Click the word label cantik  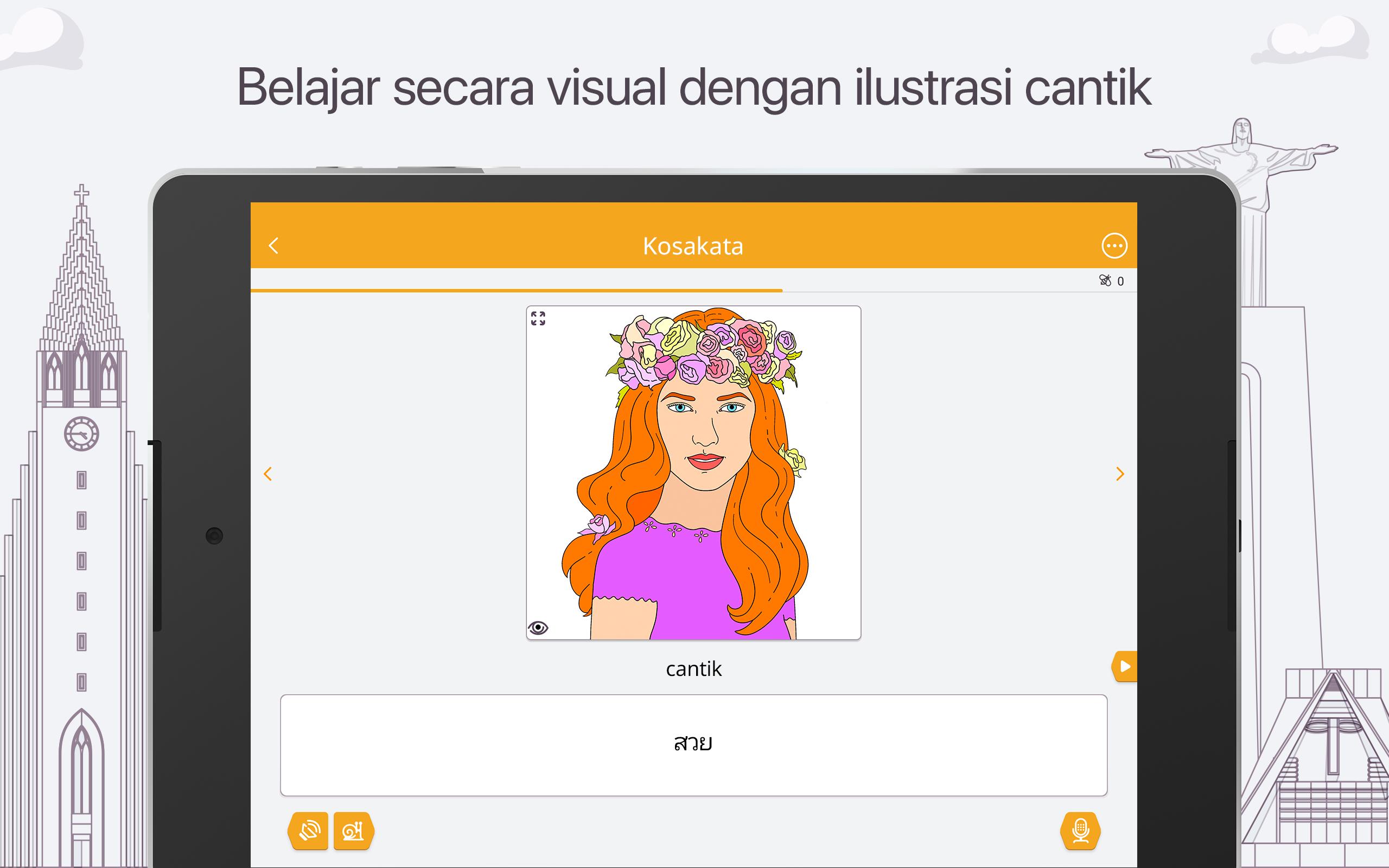coord(693,669)
